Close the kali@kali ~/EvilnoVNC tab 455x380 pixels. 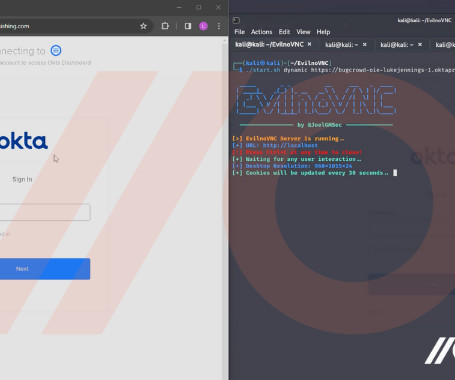click(309, 44)
